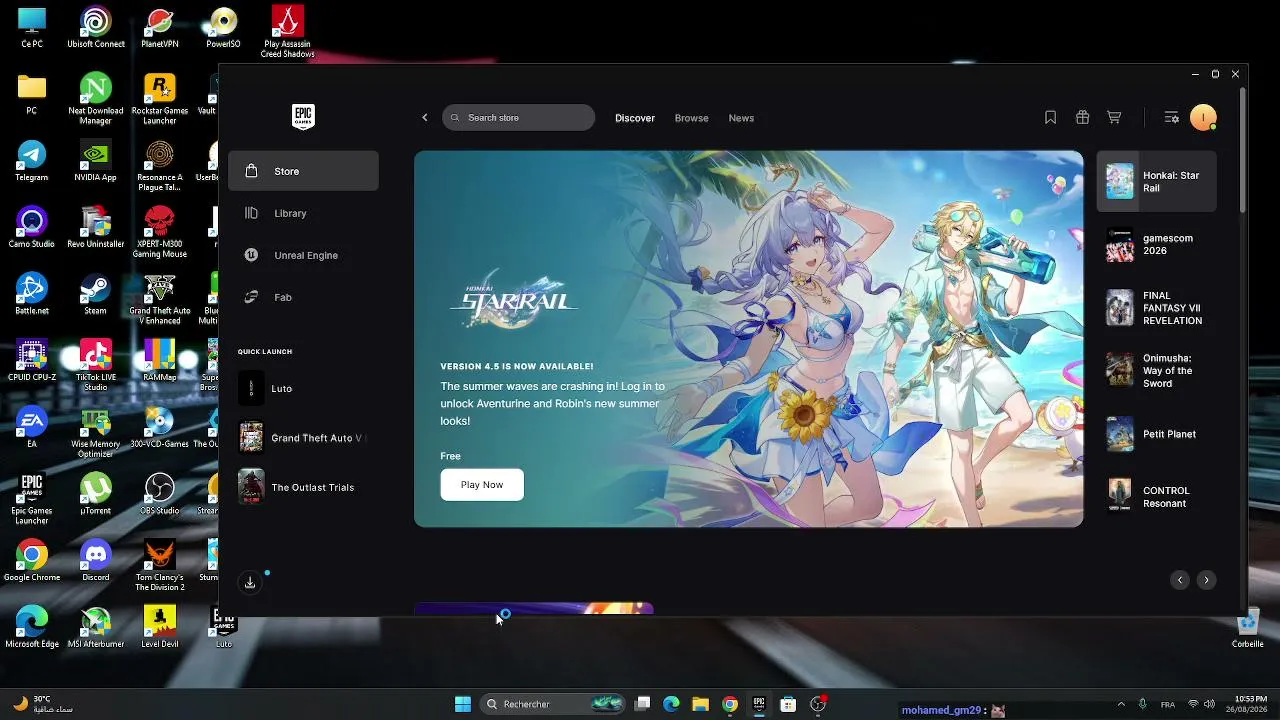Select the µTorrent desktop shortcut

96,495
